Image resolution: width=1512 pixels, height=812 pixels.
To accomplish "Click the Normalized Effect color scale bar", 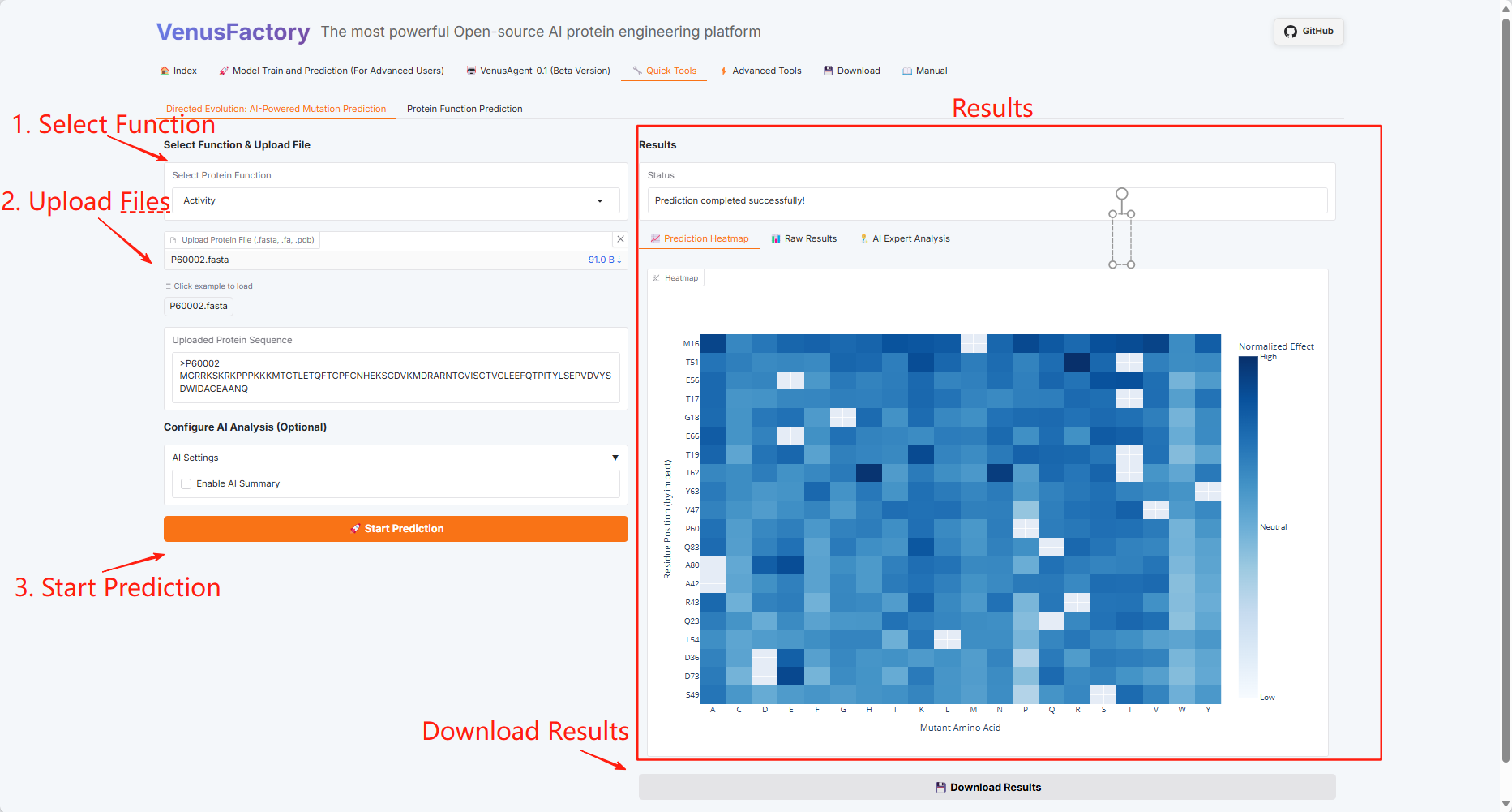I will coord(1248,527).
